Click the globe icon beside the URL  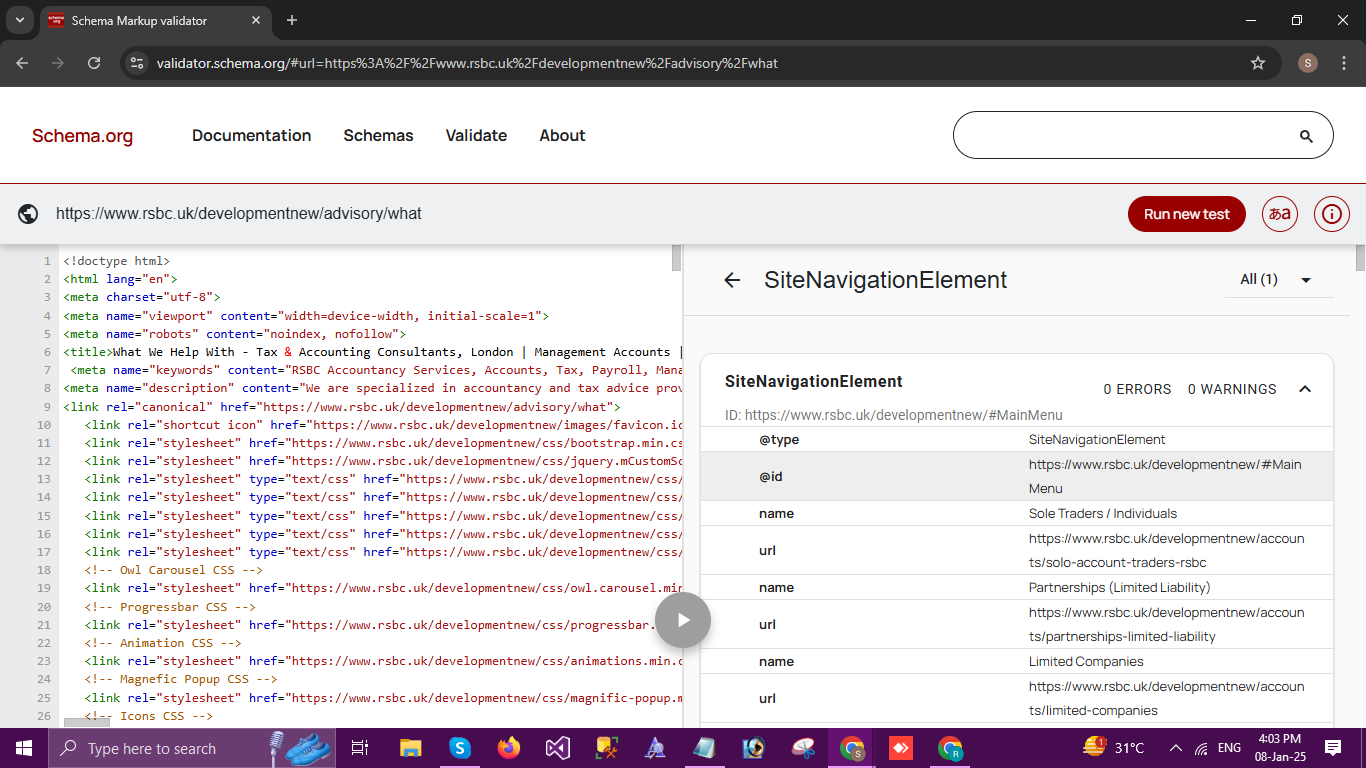tap(28, 214)
